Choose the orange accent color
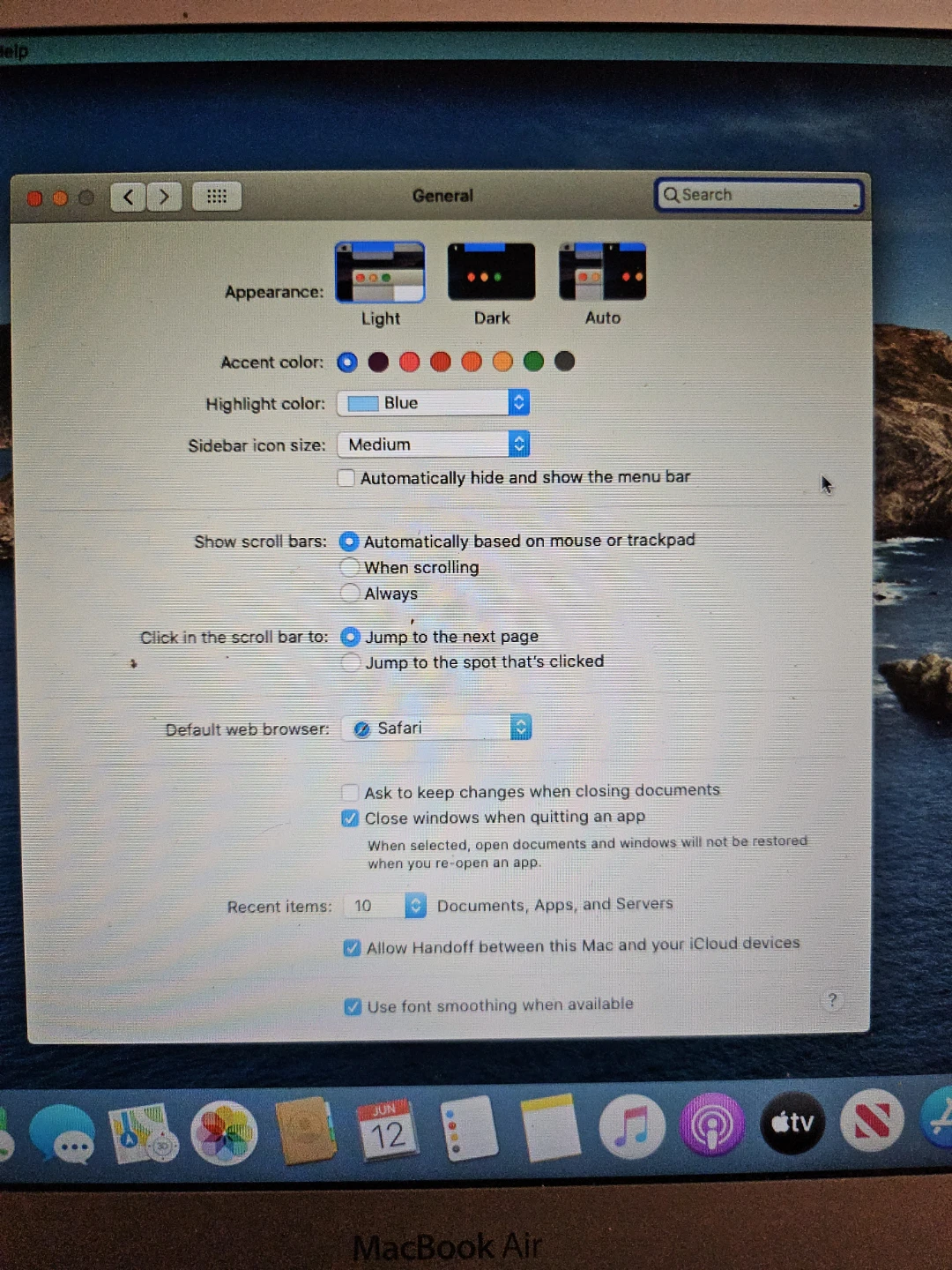This screenshot has height=1270, width=952. (472, 362)
